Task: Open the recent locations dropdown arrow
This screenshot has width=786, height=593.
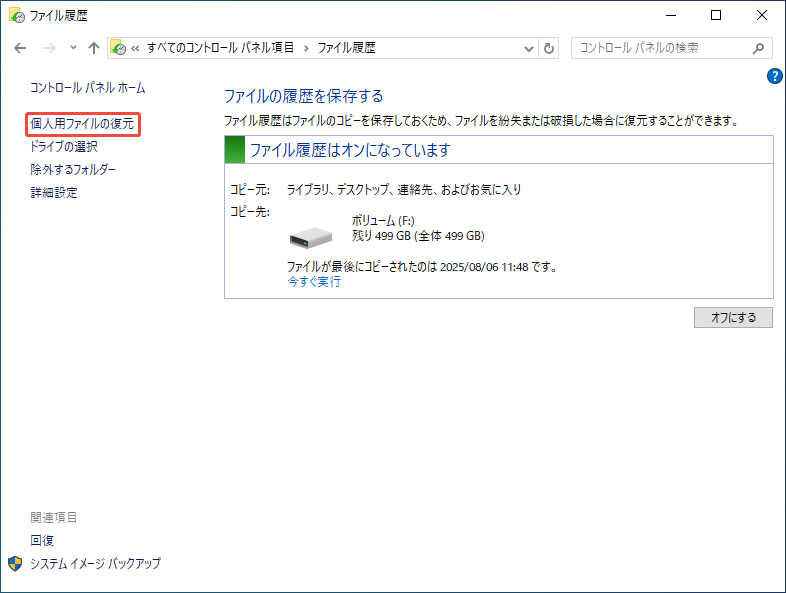Action: 73,48
